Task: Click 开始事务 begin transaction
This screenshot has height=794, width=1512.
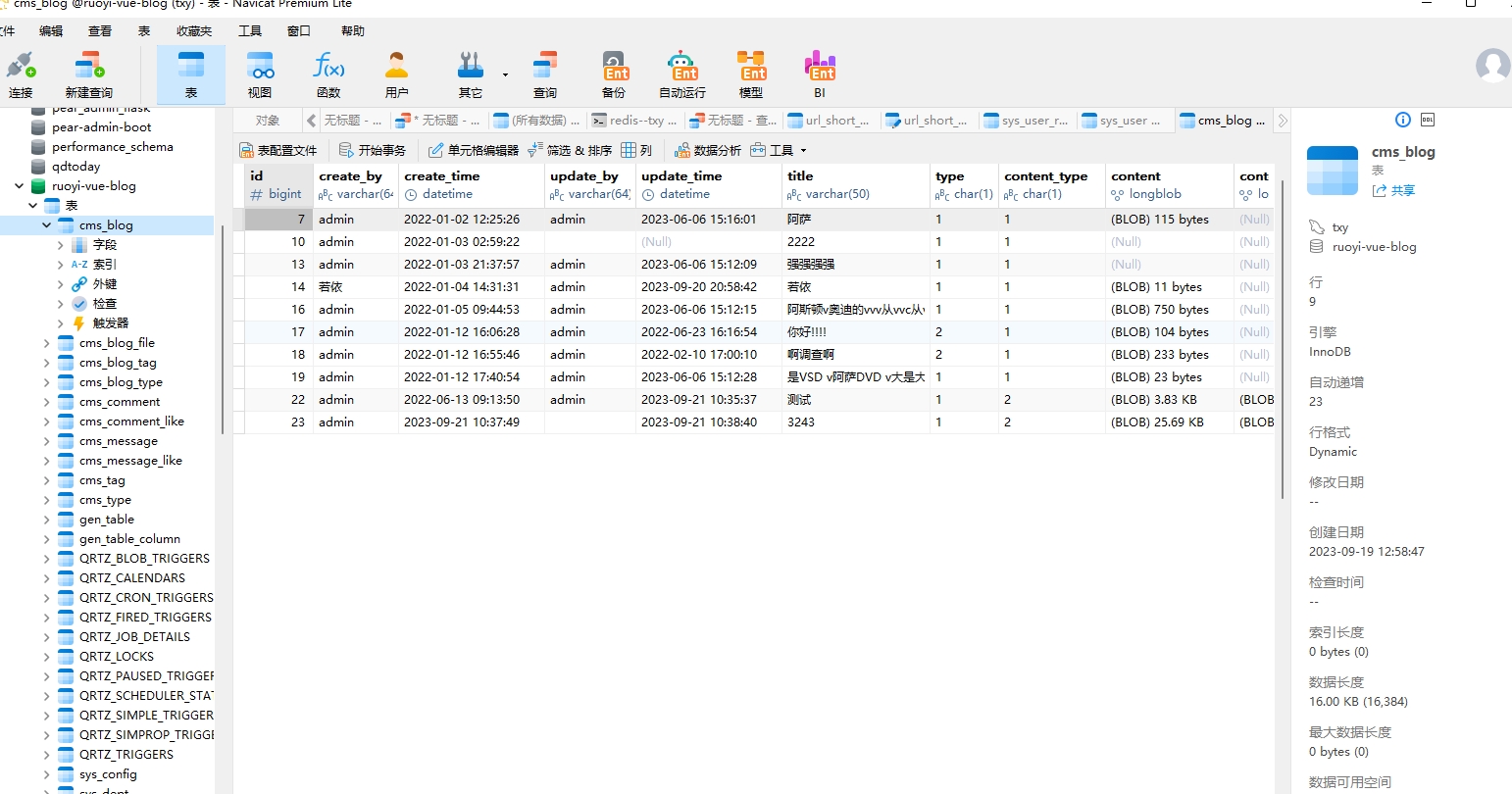Action: (x=373, y=150)
